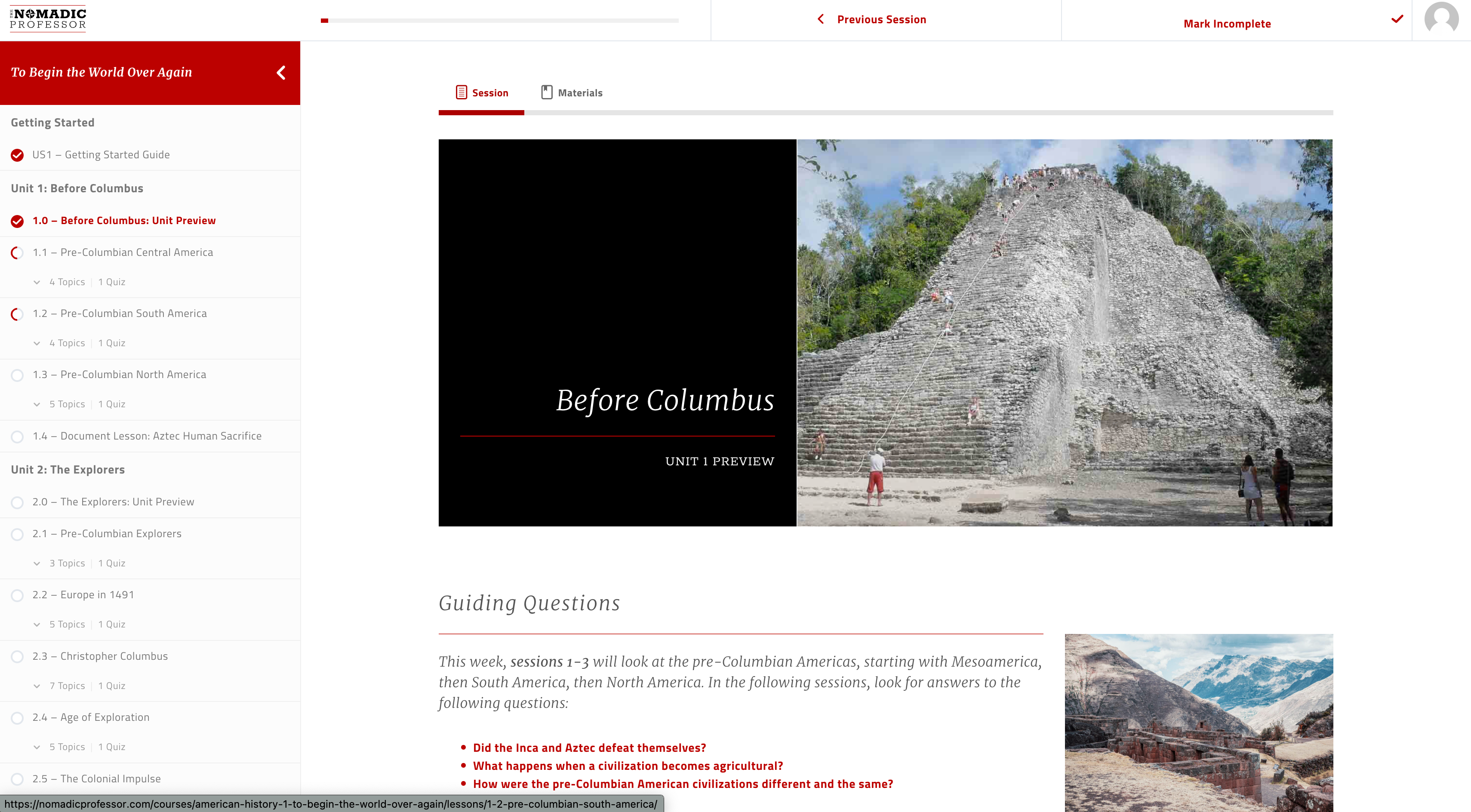
Task: Click status circle for 2.1 Pre-Columbian Explorers
Action: (x=18, y=534)
